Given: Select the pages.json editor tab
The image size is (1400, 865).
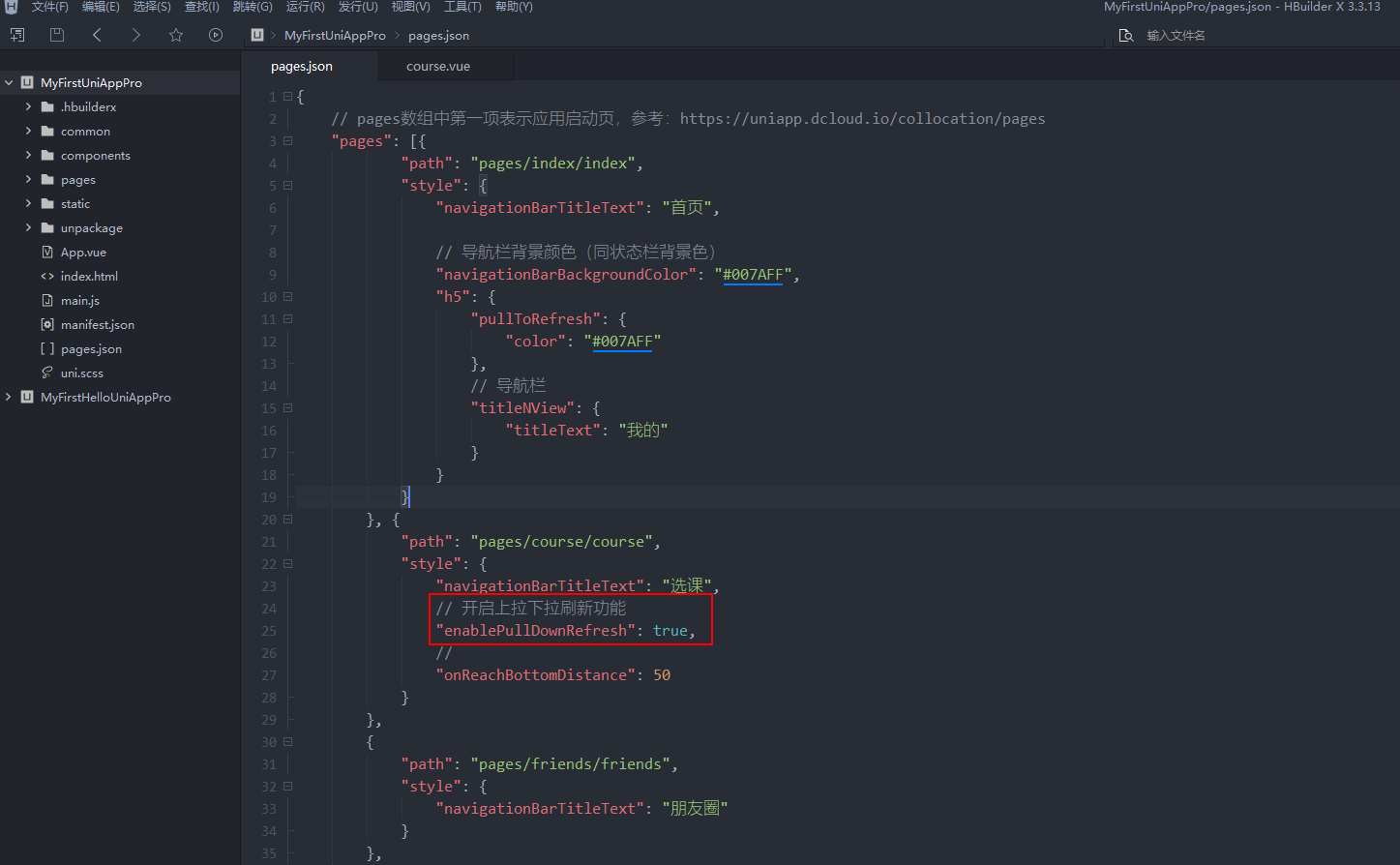Looking at the screenshot, I should [x=309, y=66].
